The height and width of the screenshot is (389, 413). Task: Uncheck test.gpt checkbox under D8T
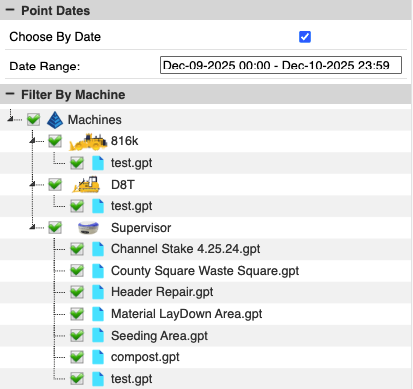pos(77,206)
